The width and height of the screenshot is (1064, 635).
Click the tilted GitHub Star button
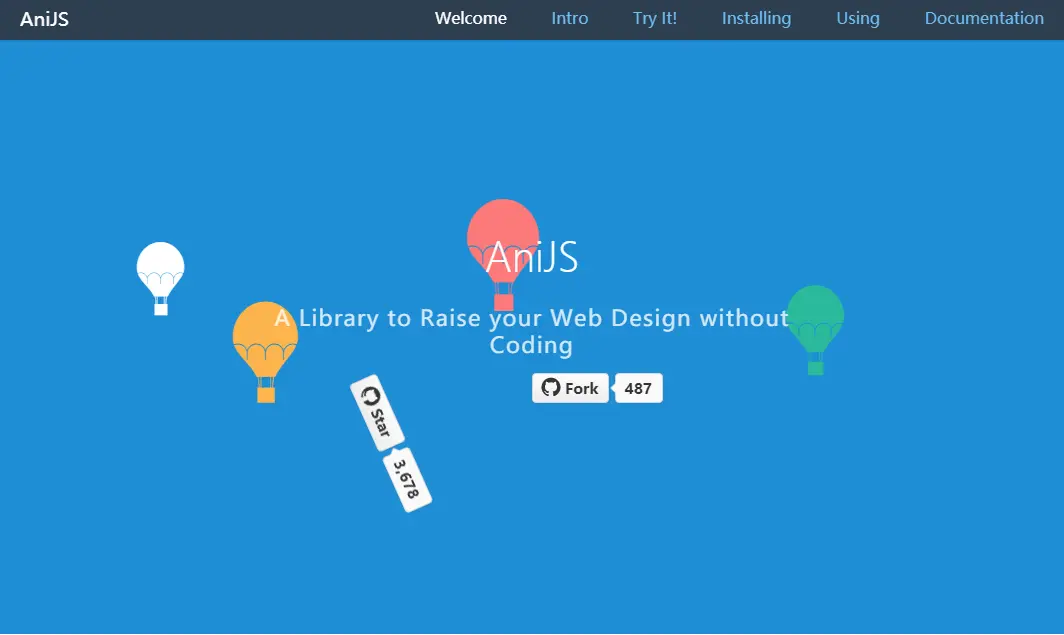click(377, 413)
